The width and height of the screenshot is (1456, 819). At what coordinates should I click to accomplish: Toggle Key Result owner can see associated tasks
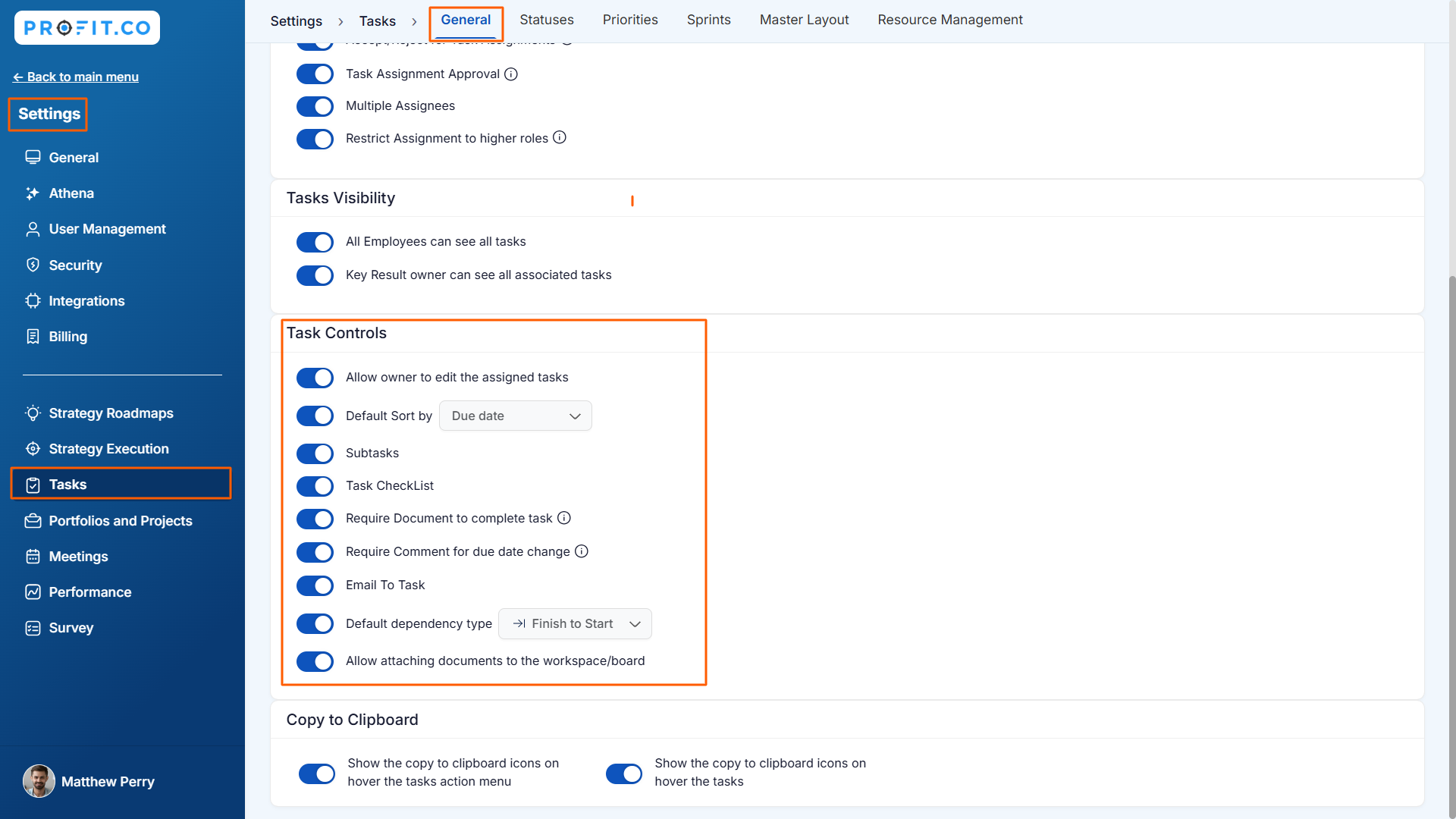(315, 275)
